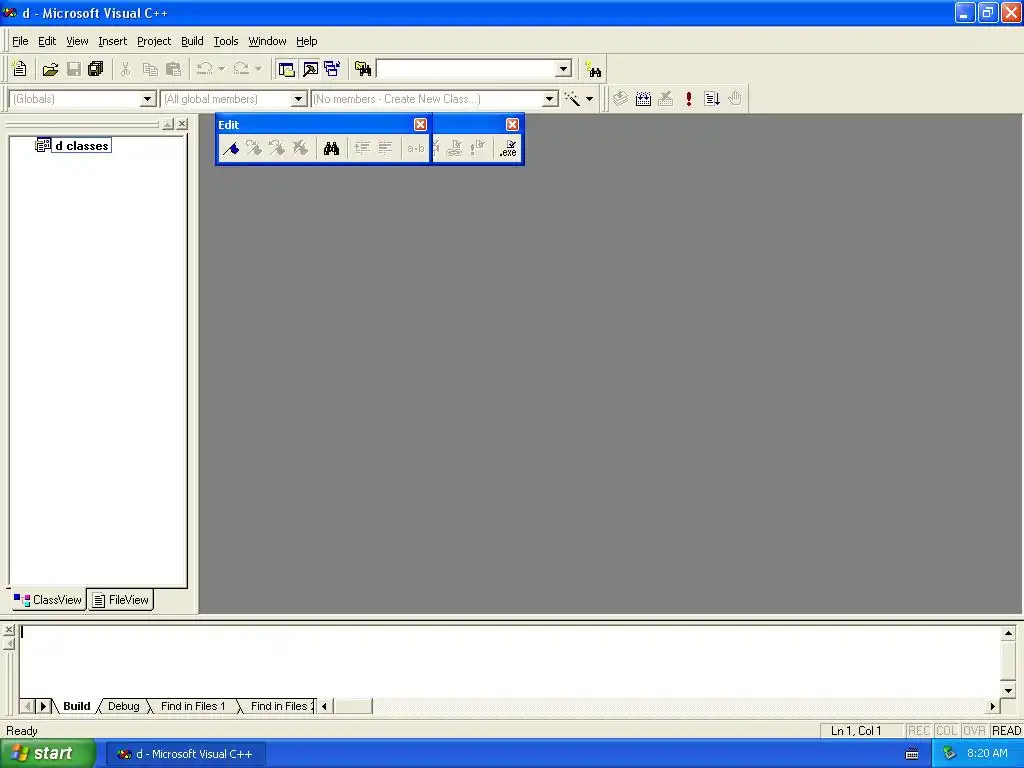
Task: Close the Edit floating toolbar
Action: point(421,124)
